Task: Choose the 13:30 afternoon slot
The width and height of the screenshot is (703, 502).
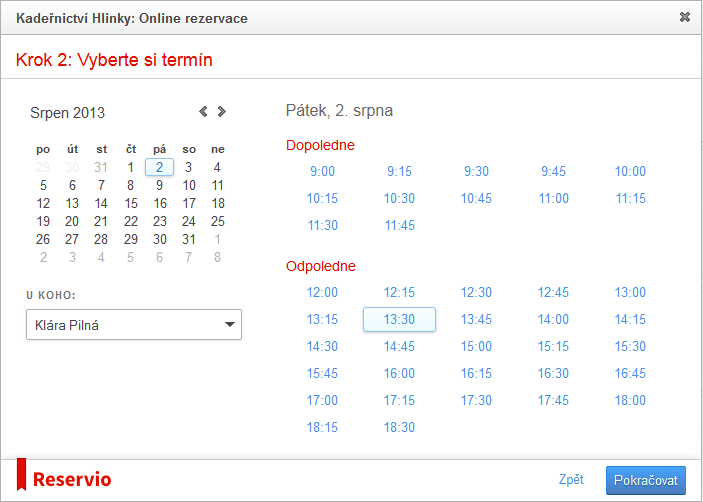Action: (399, 320)
